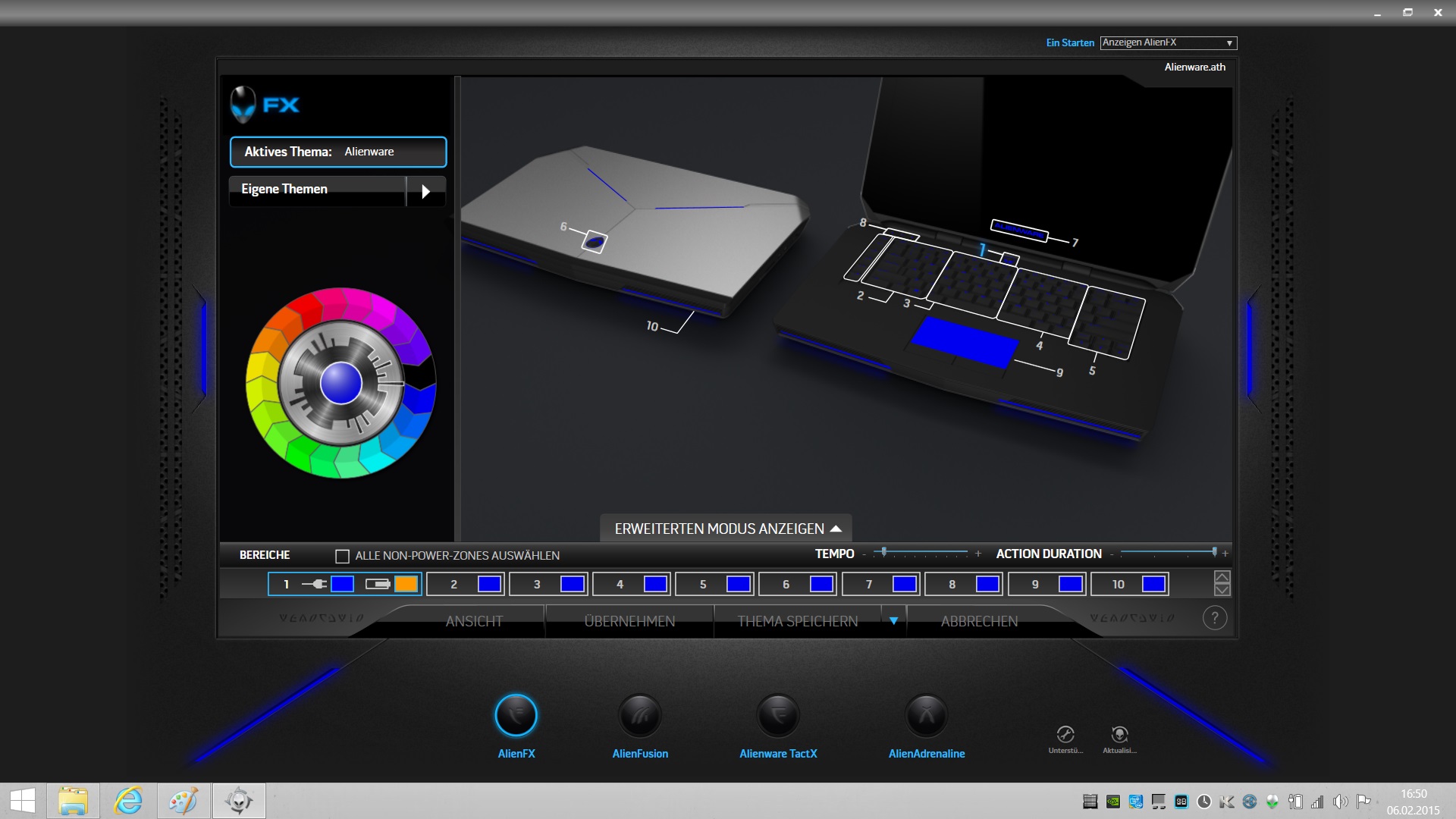Check Alle Non-Power-Zones auswählen box

tap(342, 556)
